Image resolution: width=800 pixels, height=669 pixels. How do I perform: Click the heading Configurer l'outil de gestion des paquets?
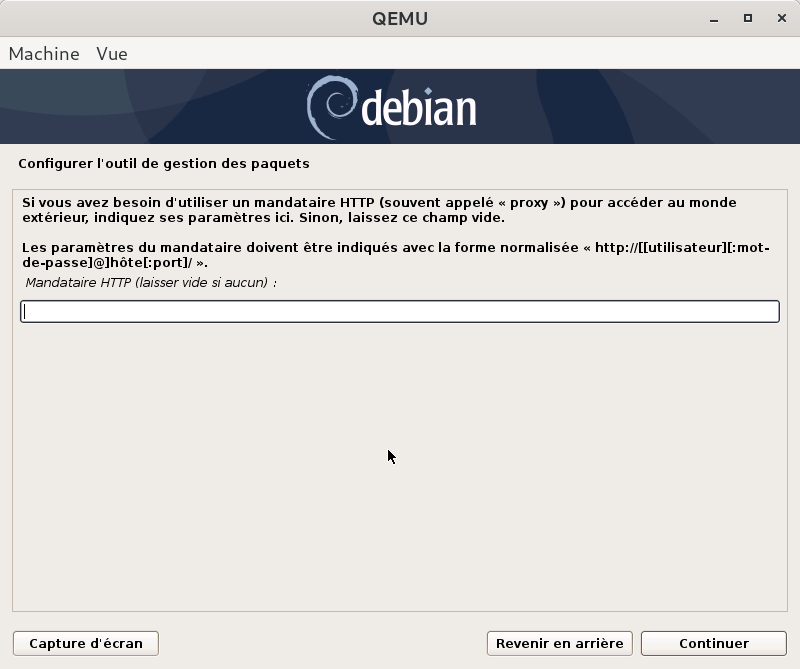164,163
